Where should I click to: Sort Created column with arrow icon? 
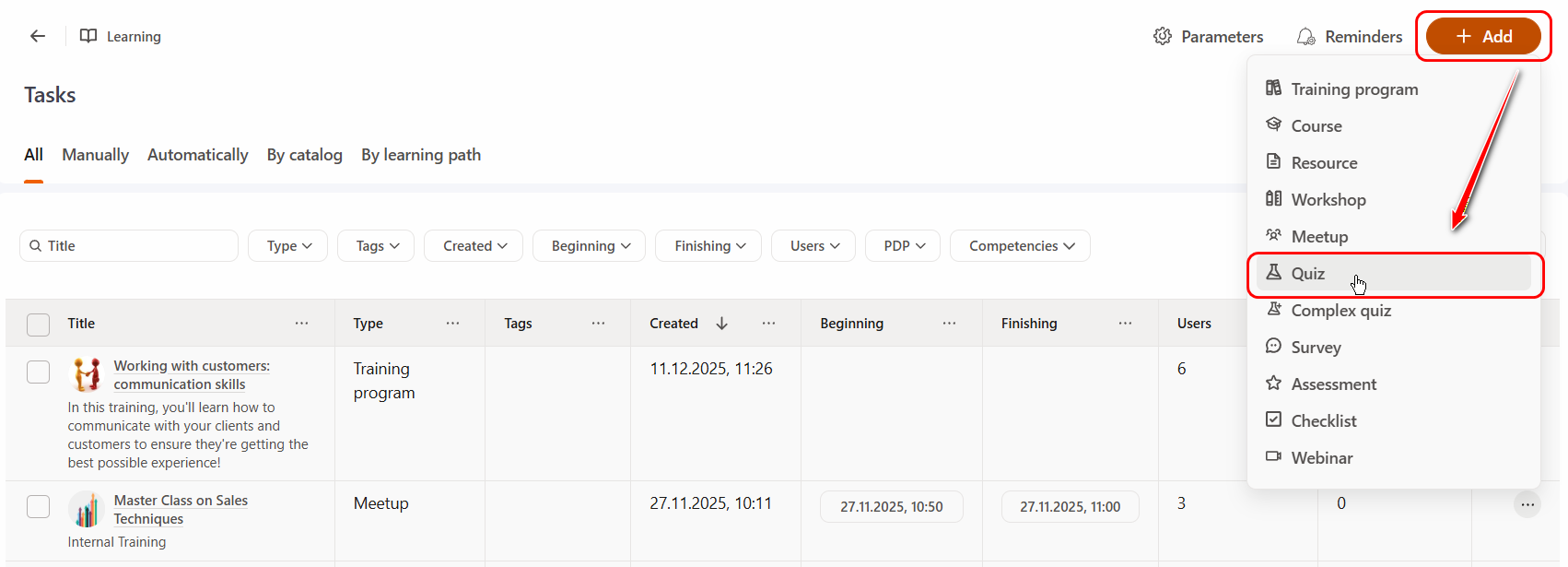click(722, 323)
